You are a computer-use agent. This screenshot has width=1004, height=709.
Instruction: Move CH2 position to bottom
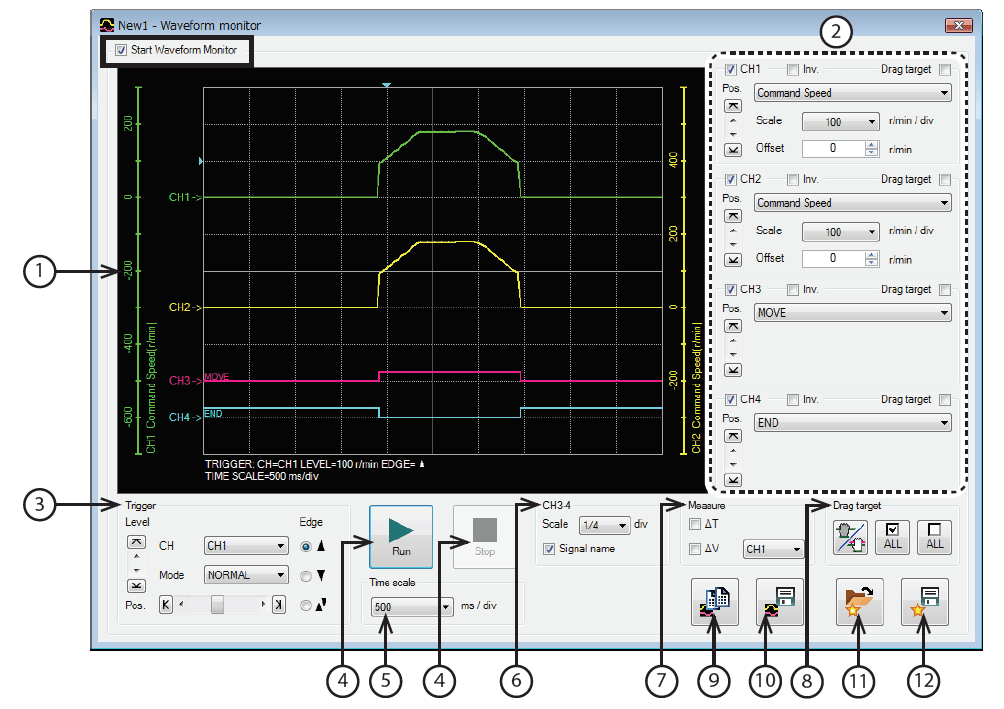(x=733, y=259)
